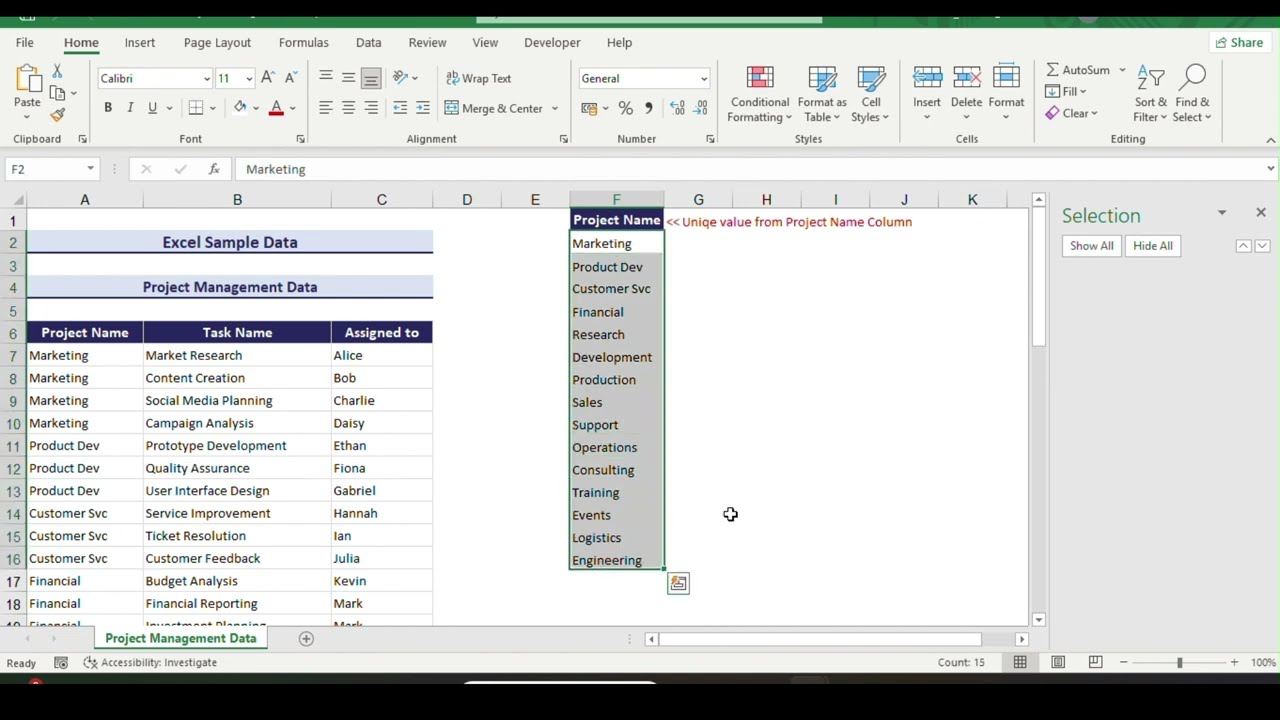Switch to Normal view icon
The height and width of the screenshot is (720, 1280).
pos(1020,662)
